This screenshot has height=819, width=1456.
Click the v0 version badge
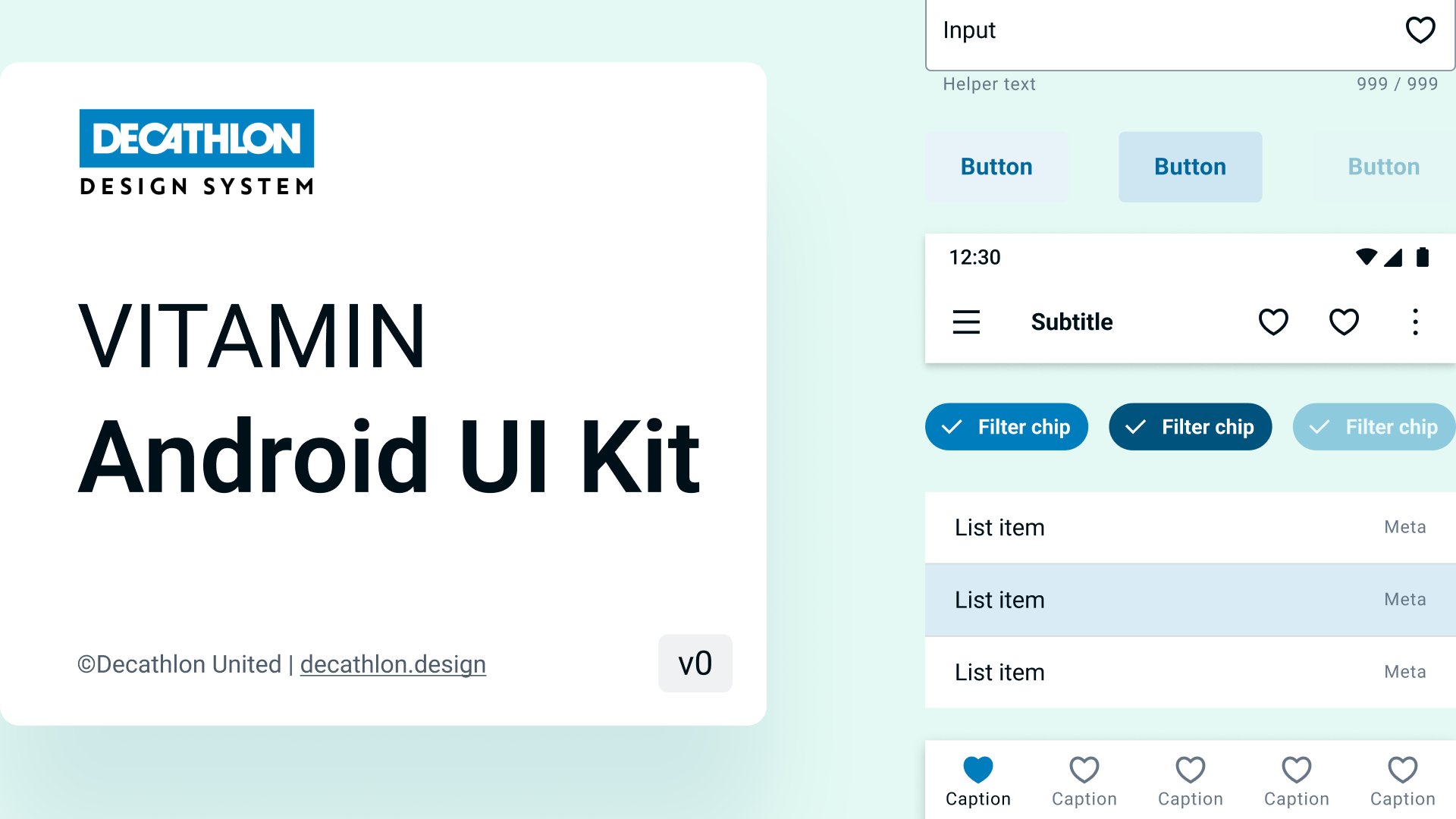coord(695,664)
